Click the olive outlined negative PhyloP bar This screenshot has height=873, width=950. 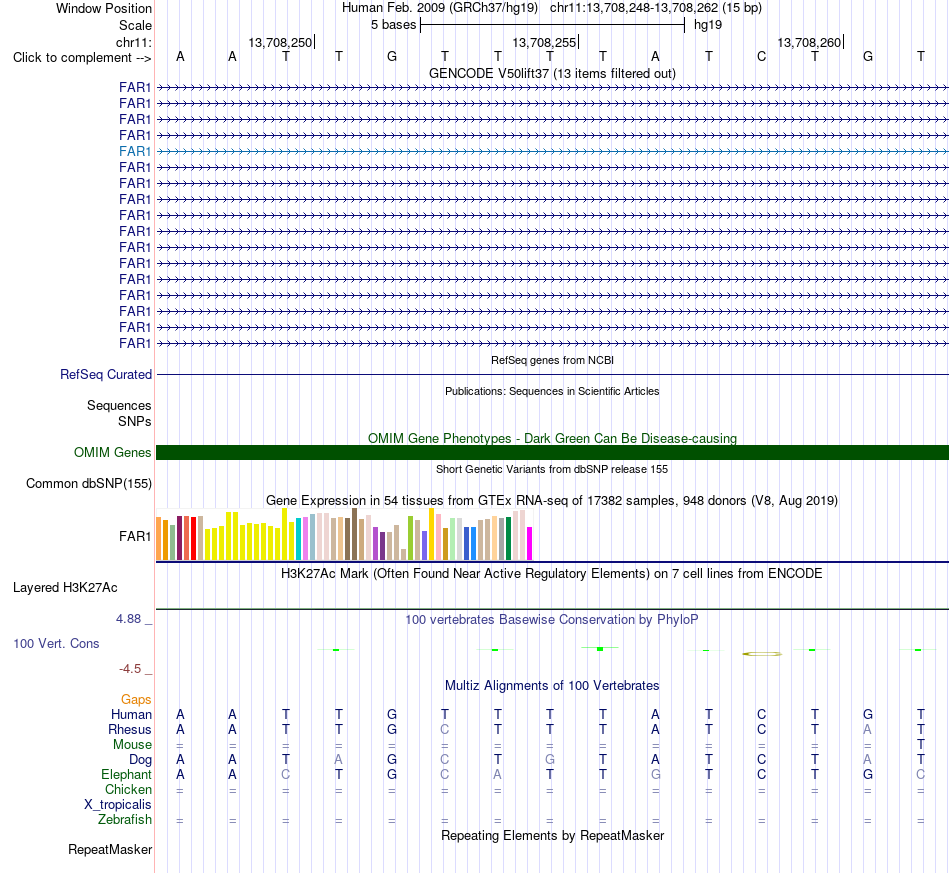point(762,654)
